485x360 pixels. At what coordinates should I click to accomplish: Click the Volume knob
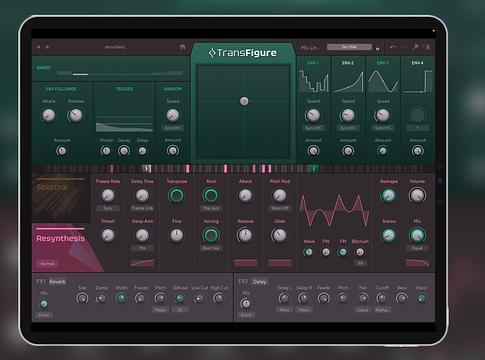417,195
